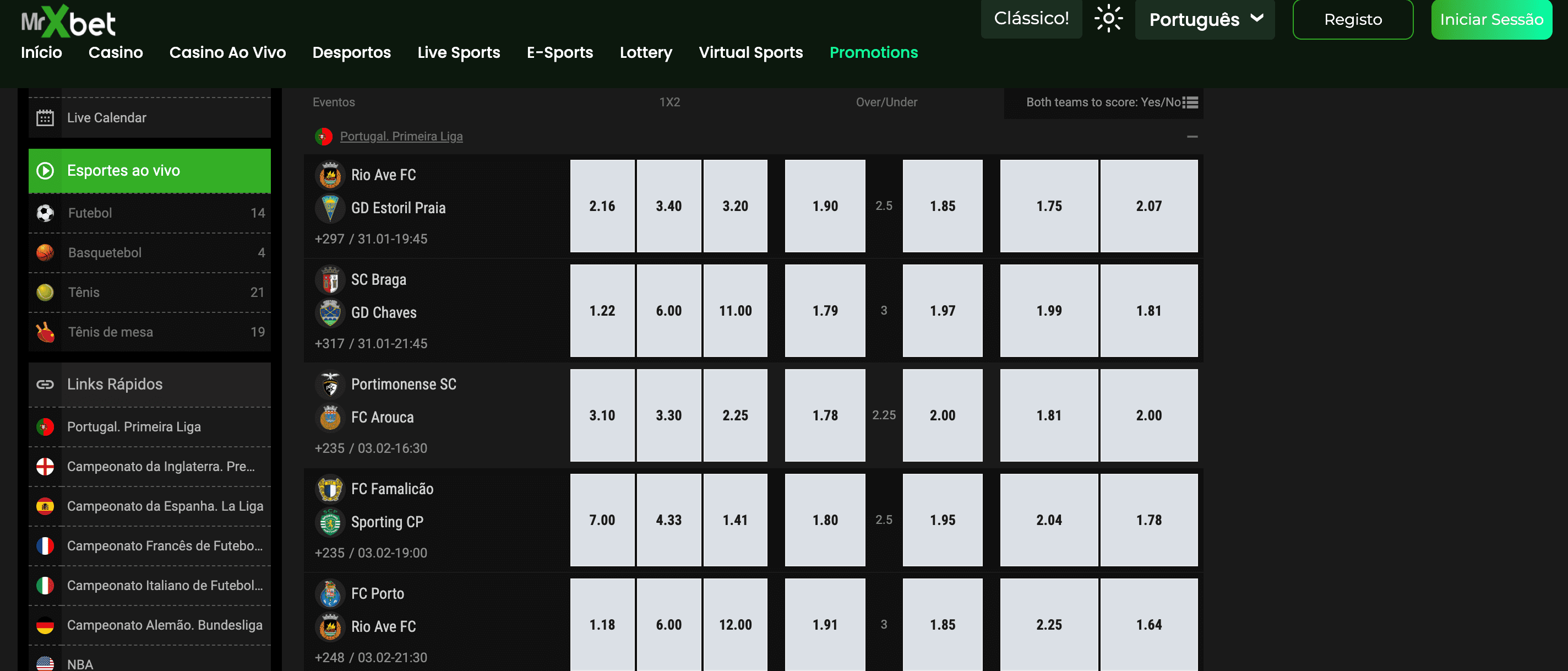
Task: Click the Basquetebol basketball icon
Action: [x=46, y=253]
